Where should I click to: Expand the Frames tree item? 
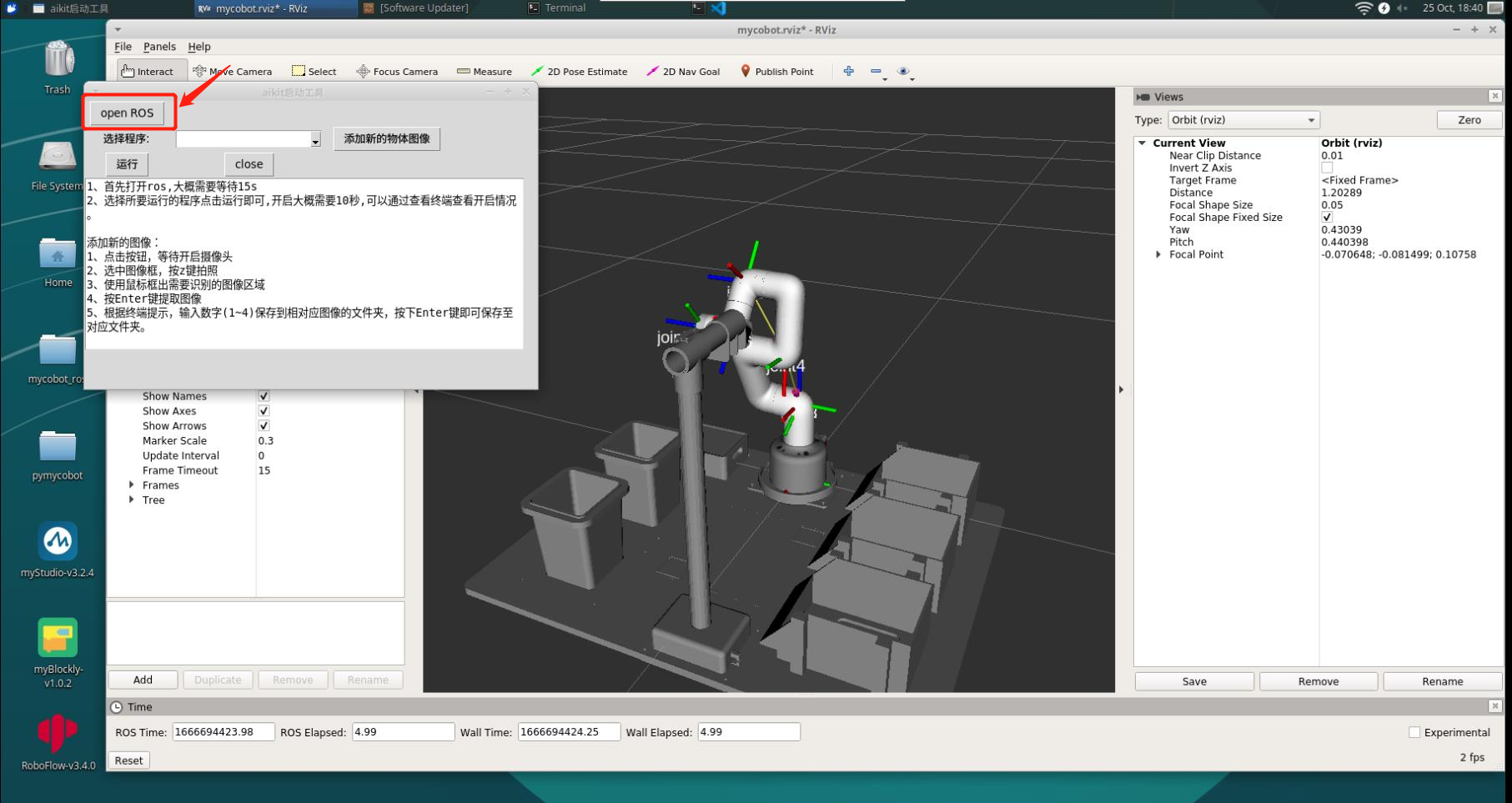pos(132,485)
